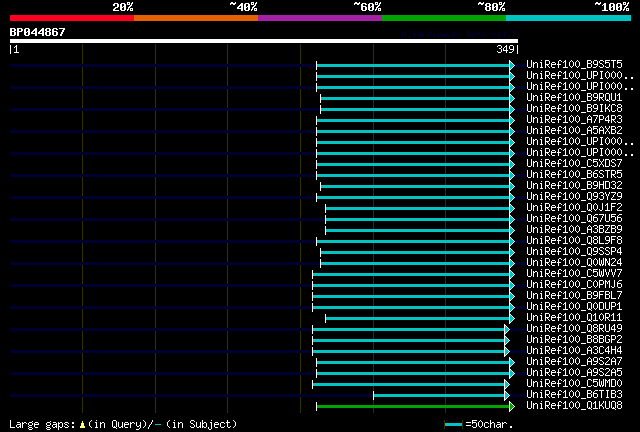The height and width of the screenshot is (432, 640).
Task: Click the arrowhead ending the Q8RU49 alignment
Action: (507, 329)
